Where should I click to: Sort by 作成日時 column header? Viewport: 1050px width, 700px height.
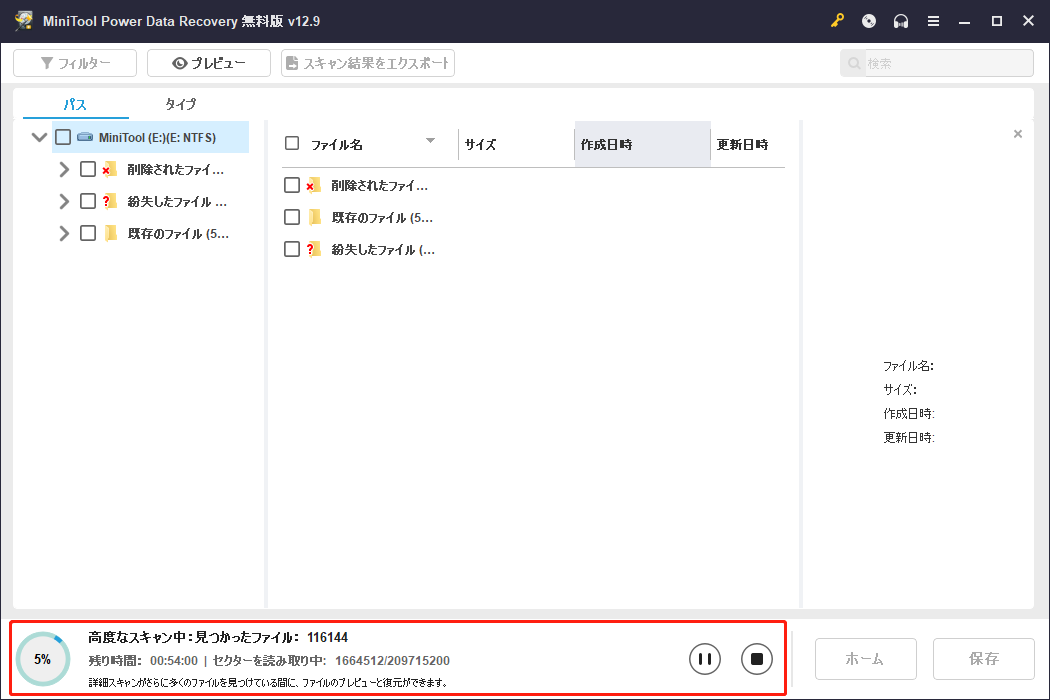(x=642, y=144)
